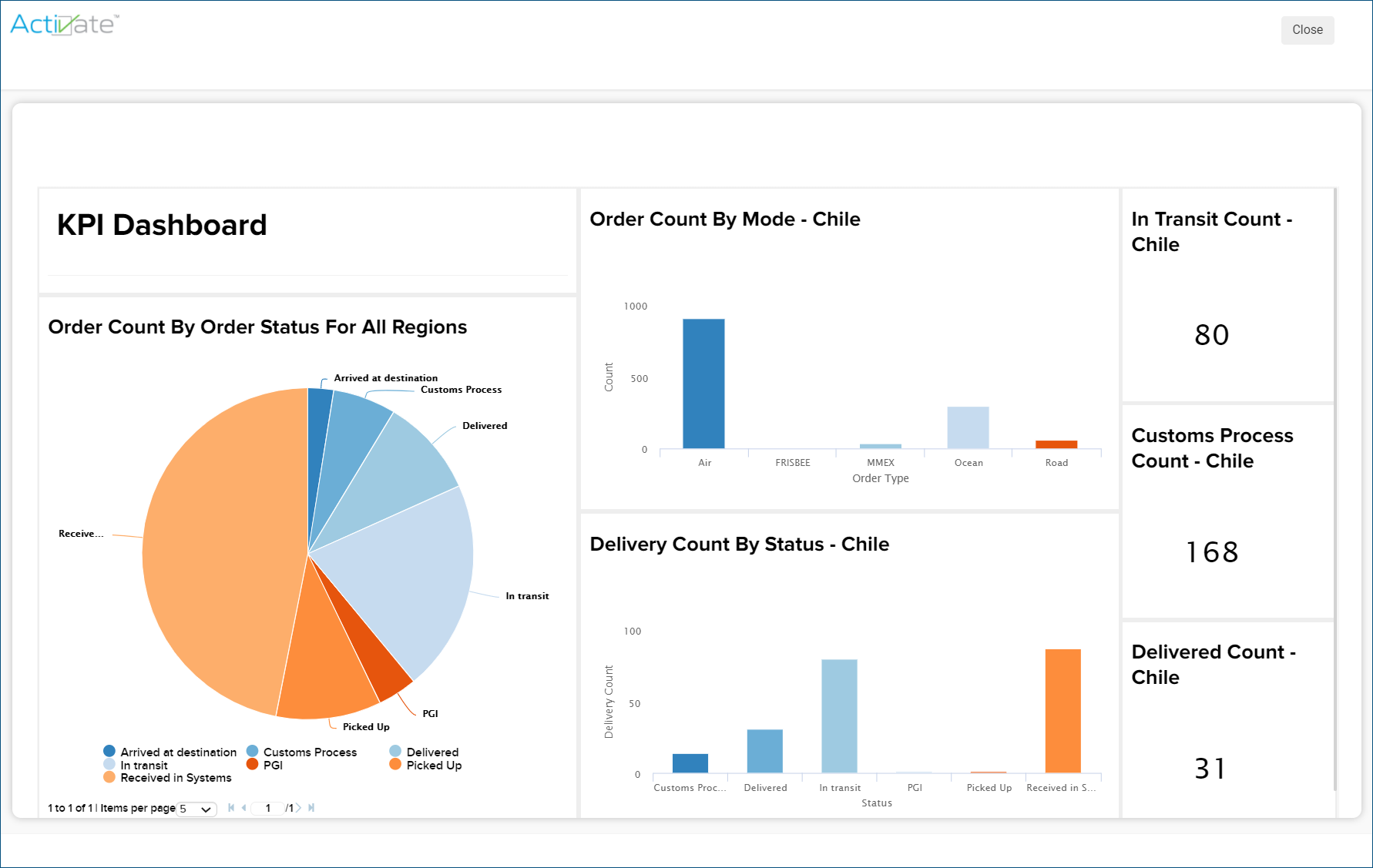Image resolution: width=1373 pixels, height=868 pixels.
Task: Go to first page in pagination
Action: coord(231,808)
